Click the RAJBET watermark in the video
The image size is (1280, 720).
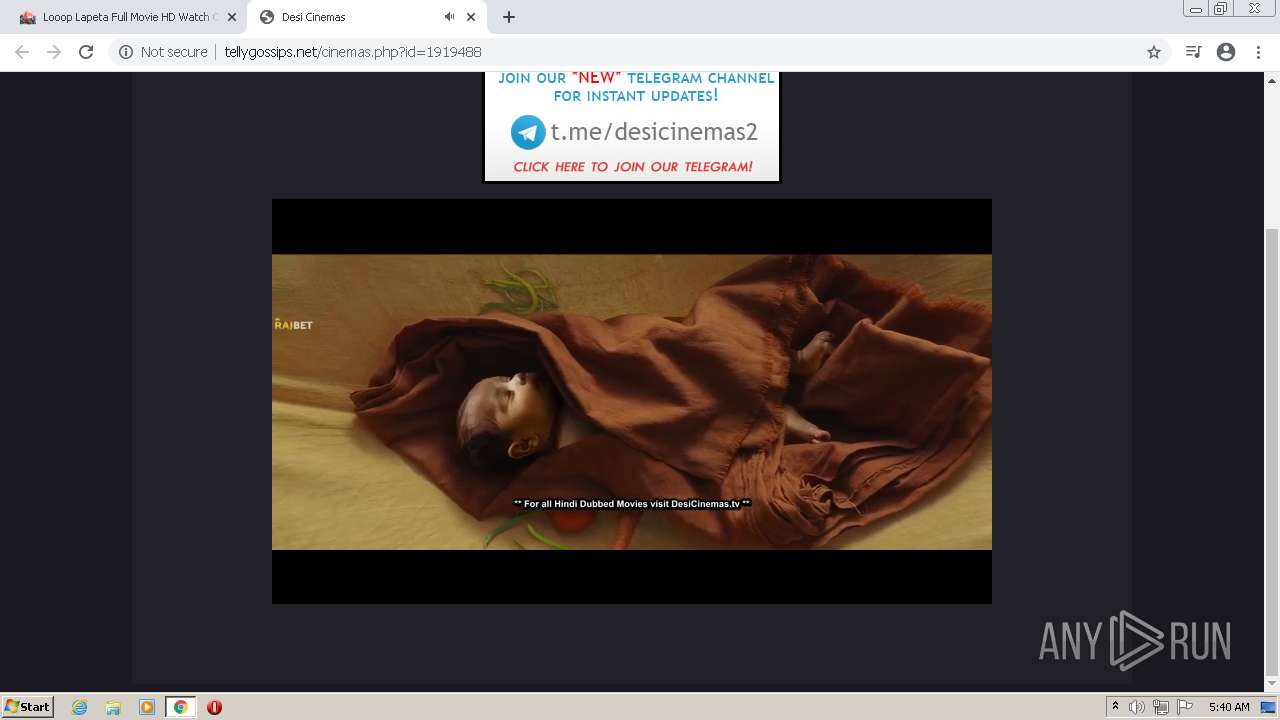pyautogui.click(x=293, y=324)
